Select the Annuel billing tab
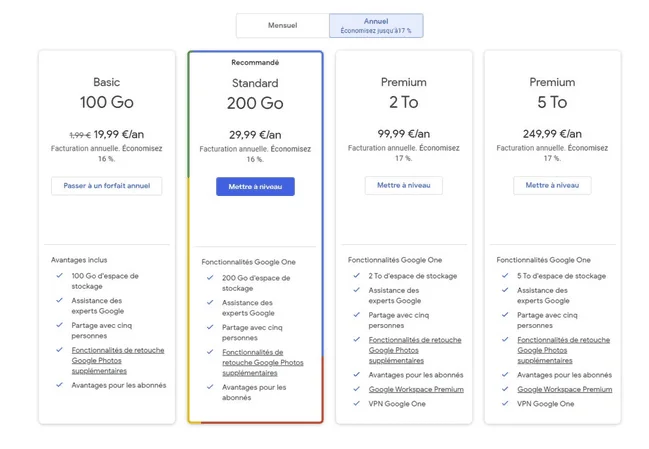This screenshot has width=649, height=449. pyautogui.click(x=376, y=25)
